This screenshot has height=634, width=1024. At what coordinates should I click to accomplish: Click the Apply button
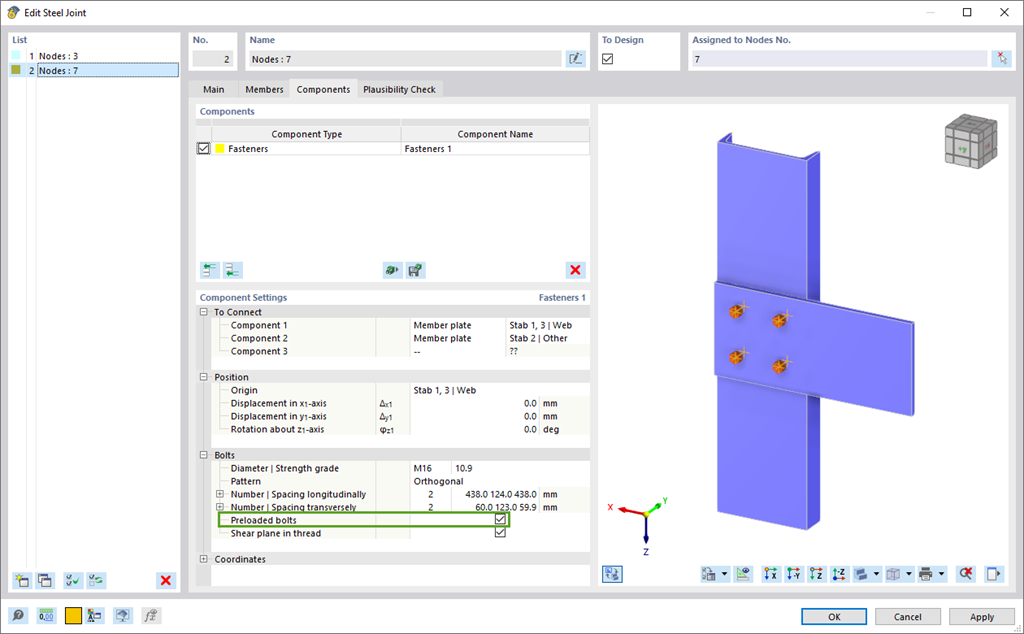[x=981, y=617]
